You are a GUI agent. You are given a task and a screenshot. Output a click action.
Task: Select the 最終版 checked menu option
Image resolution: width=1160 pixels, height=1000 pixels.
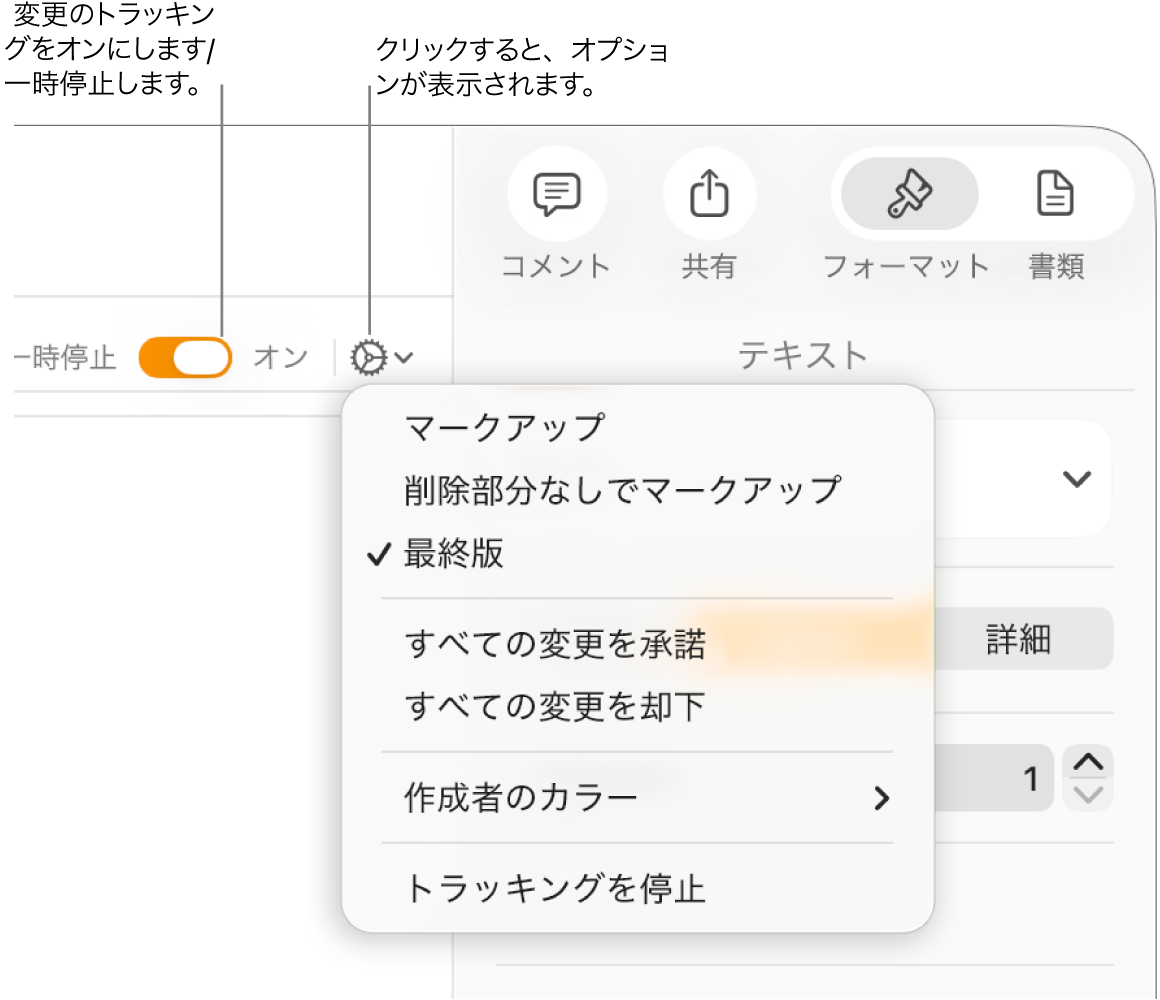click(x=454, y=554)
